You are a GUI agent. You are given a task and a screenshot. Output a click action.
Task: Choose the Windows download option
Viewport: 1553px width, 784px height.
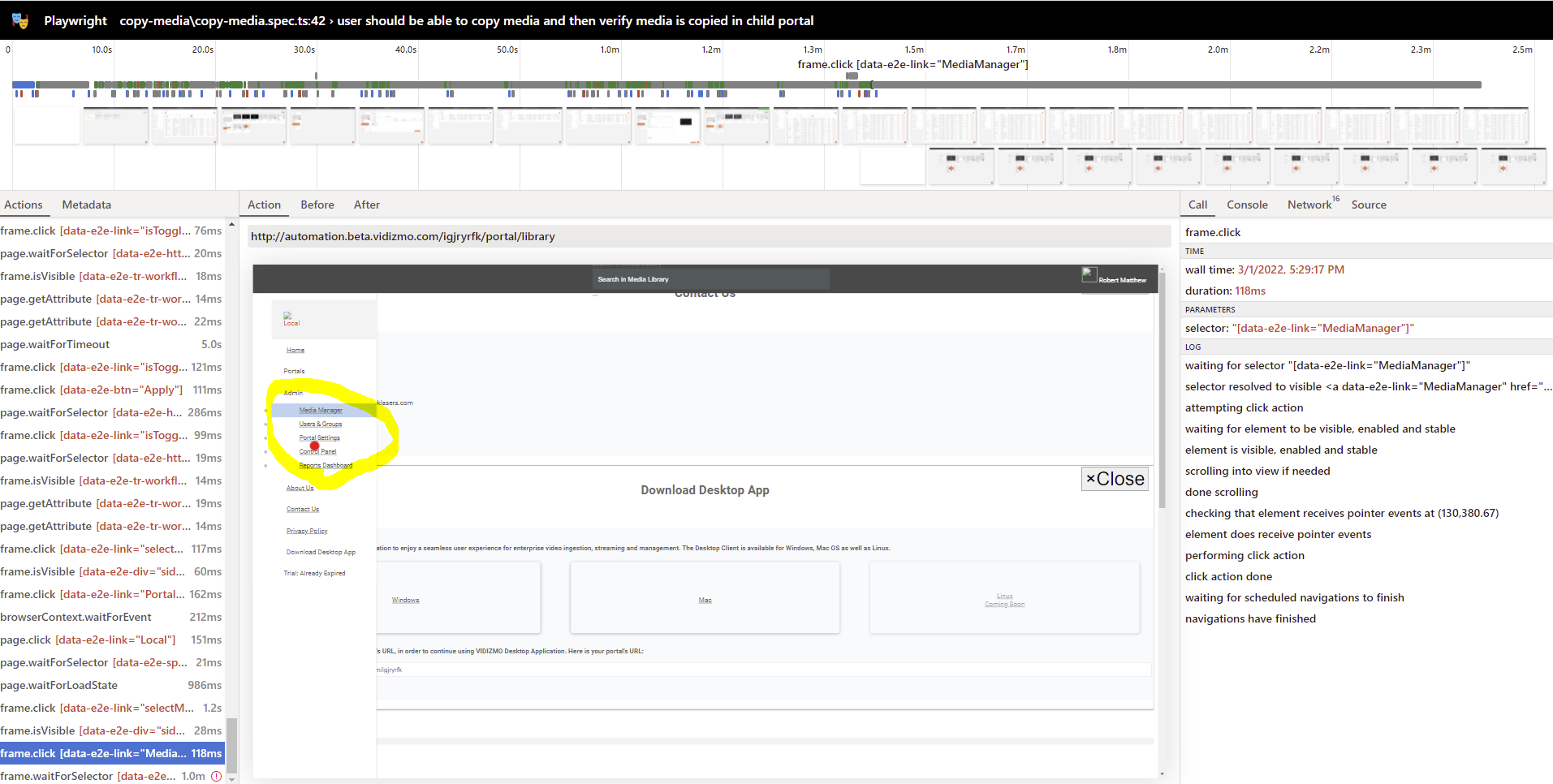tap(406, 600)
